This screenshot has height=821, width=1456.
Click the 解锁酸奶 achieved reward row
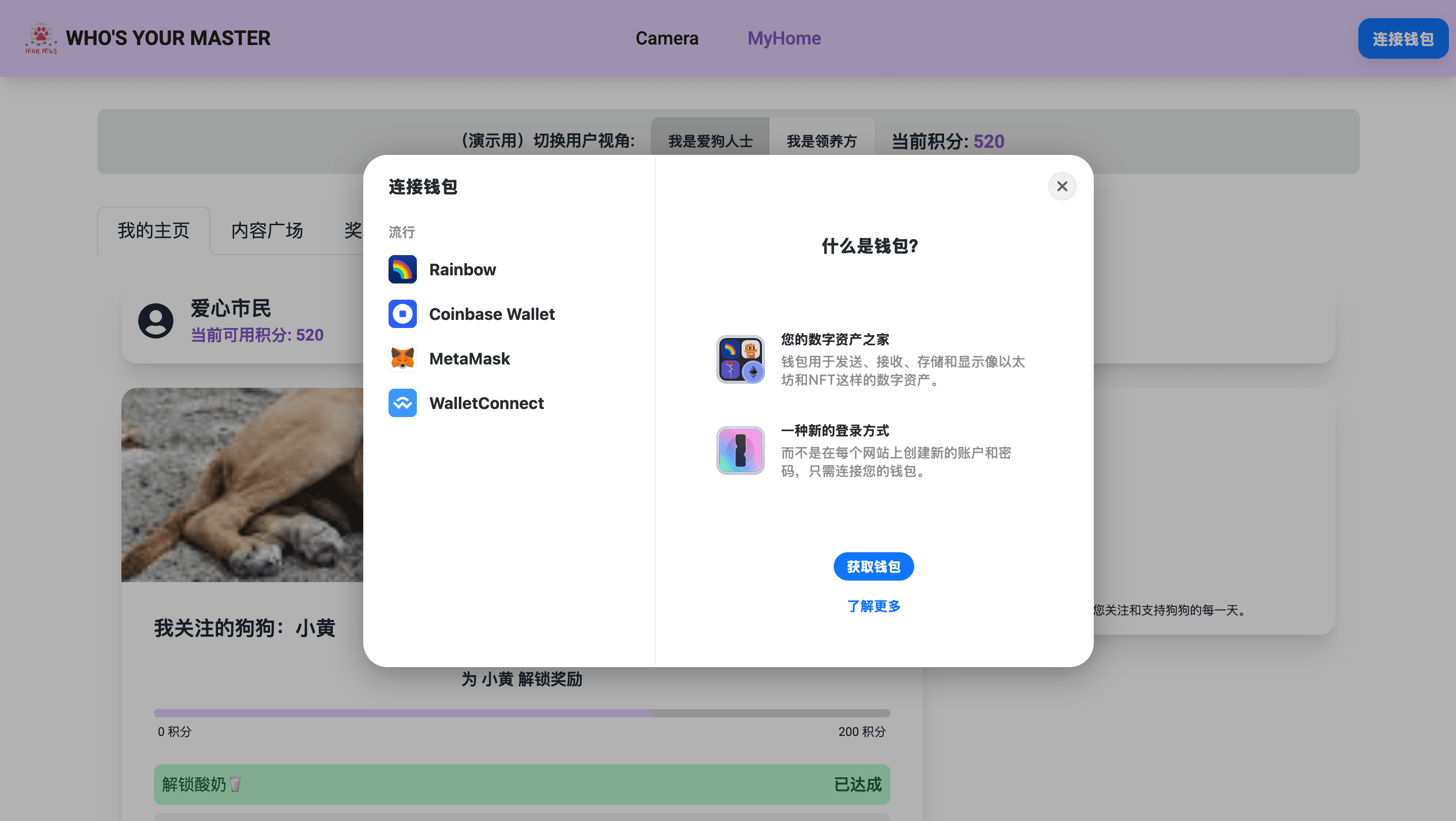click(x=522, y=785)
